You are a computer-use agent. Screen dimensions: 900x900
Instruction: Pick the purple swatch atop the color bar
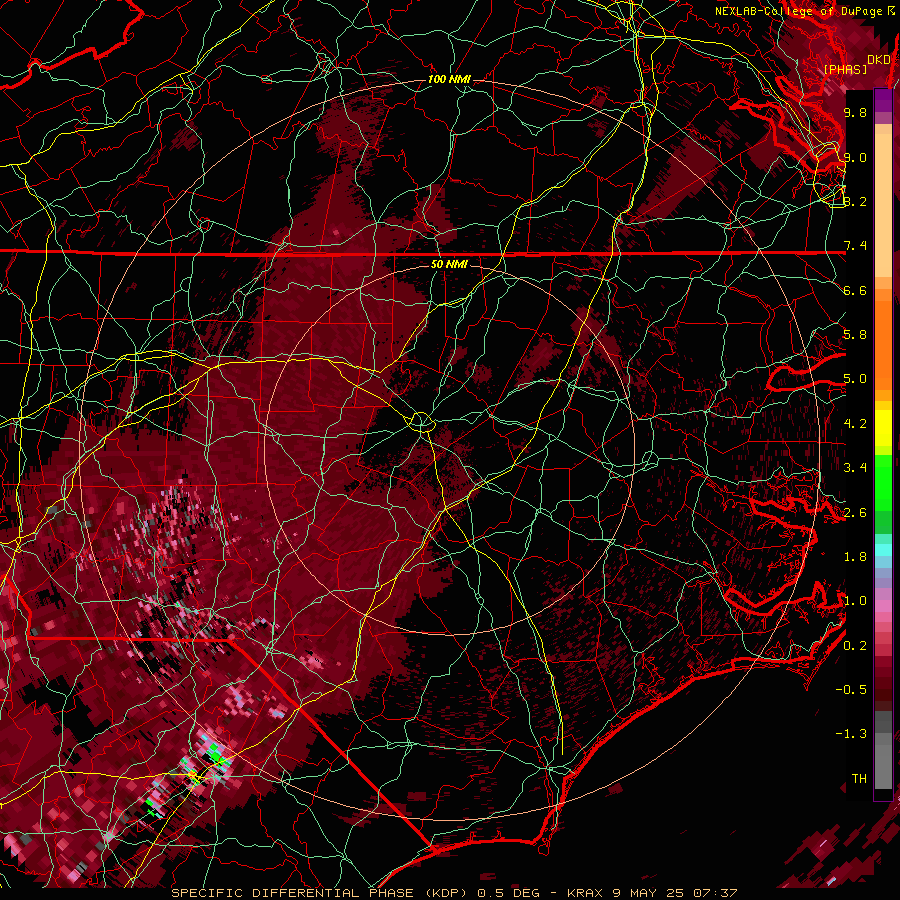point(883,100)
